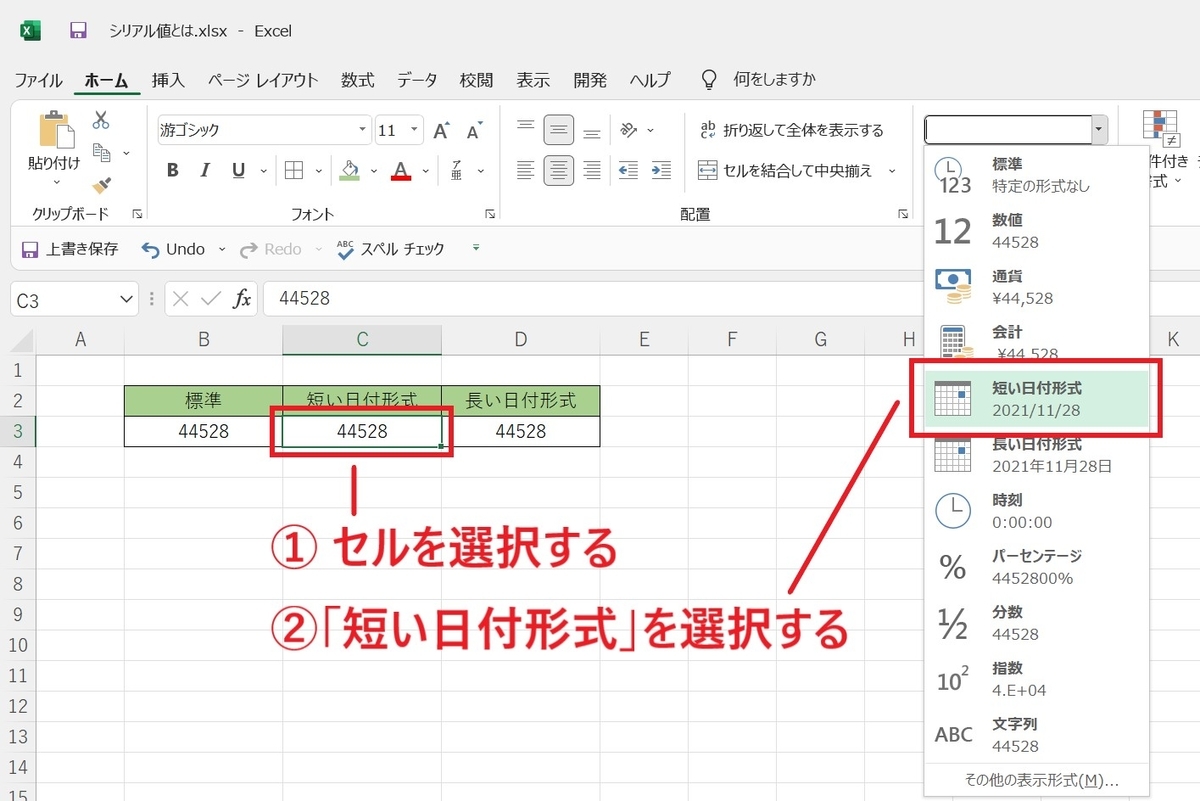Viewport: 1200px width, 801px height.
Task: Cut selection with the scissors icon
Action: pos(101,120)
